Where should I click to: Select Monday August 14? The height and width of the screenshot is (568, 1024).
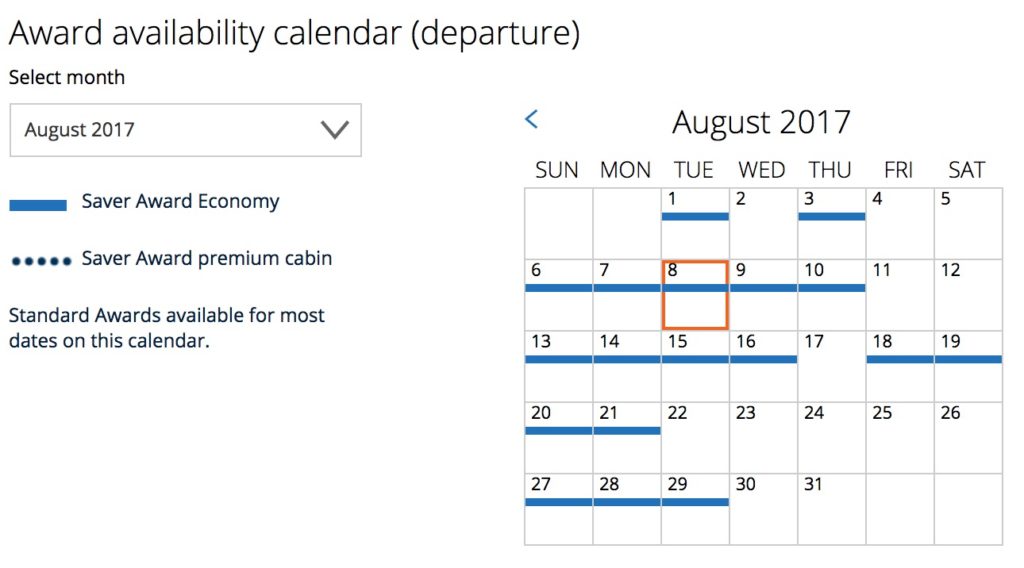pyautogui.click(x=626, y=366)
